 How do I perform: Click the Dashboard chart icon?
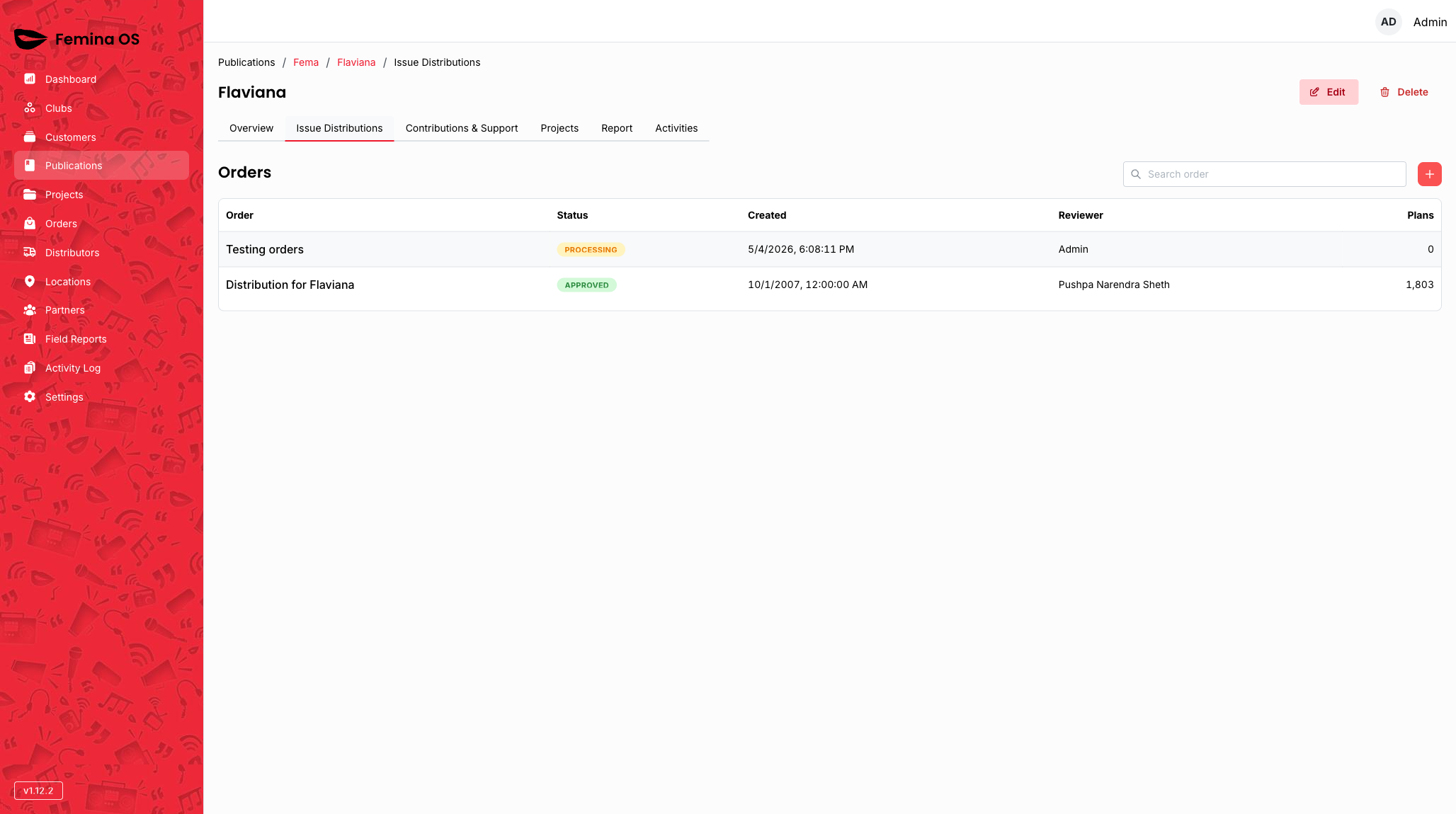pos(30,79)
